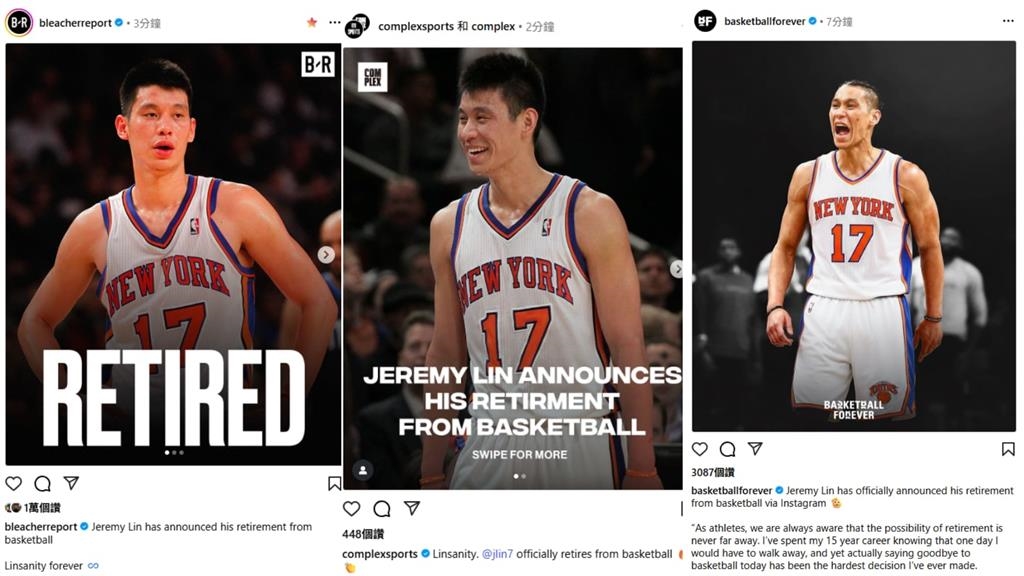The width and height of the screenshot is (1024, 576).
Task: Show tagged people on complexsports photo
Action: (362, 469)
